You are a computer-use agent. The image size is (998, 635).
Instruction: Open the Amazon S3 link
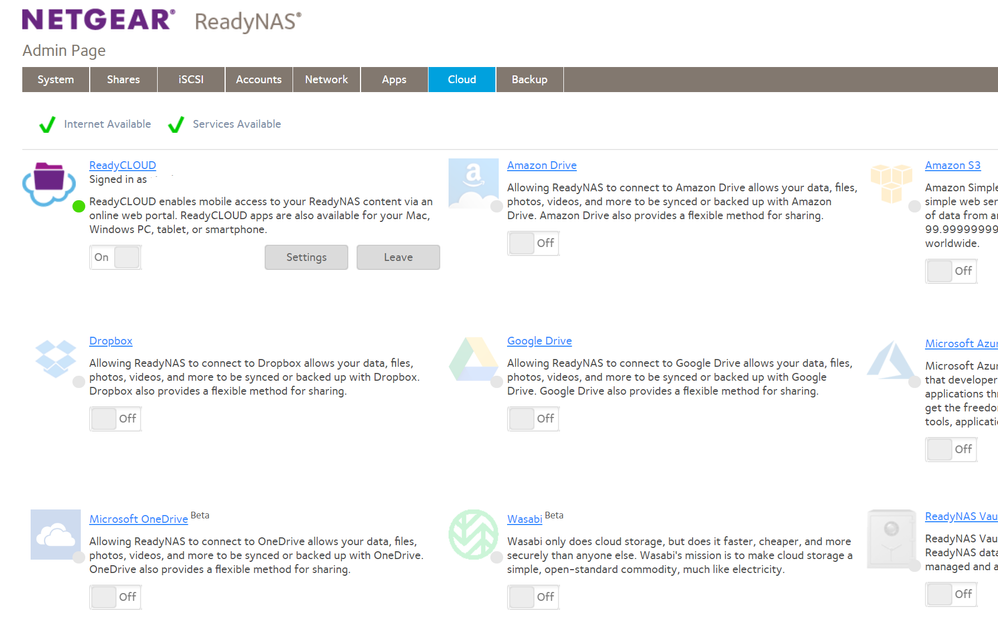[953, 165]
